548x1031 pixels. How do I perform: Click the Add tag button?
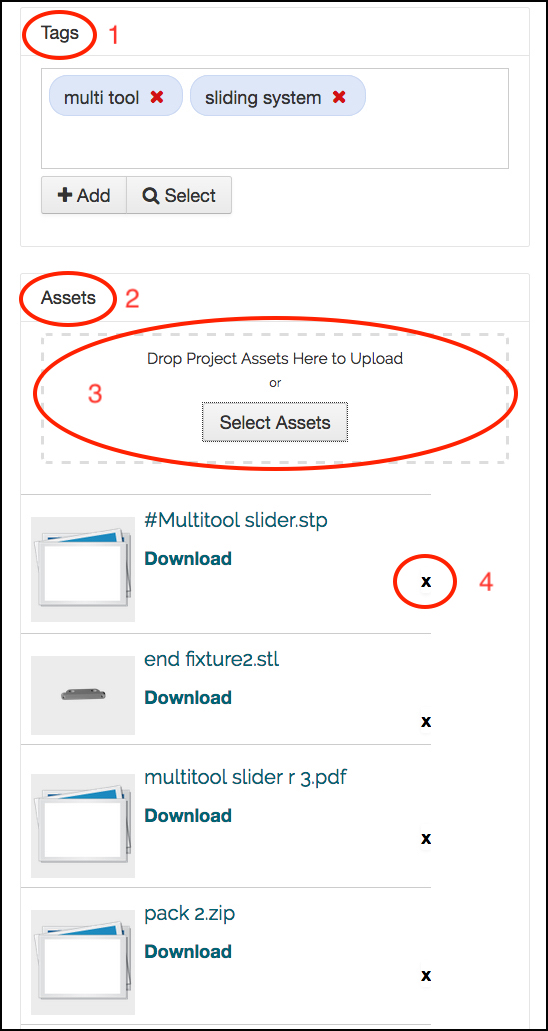(x=84, y=195)
